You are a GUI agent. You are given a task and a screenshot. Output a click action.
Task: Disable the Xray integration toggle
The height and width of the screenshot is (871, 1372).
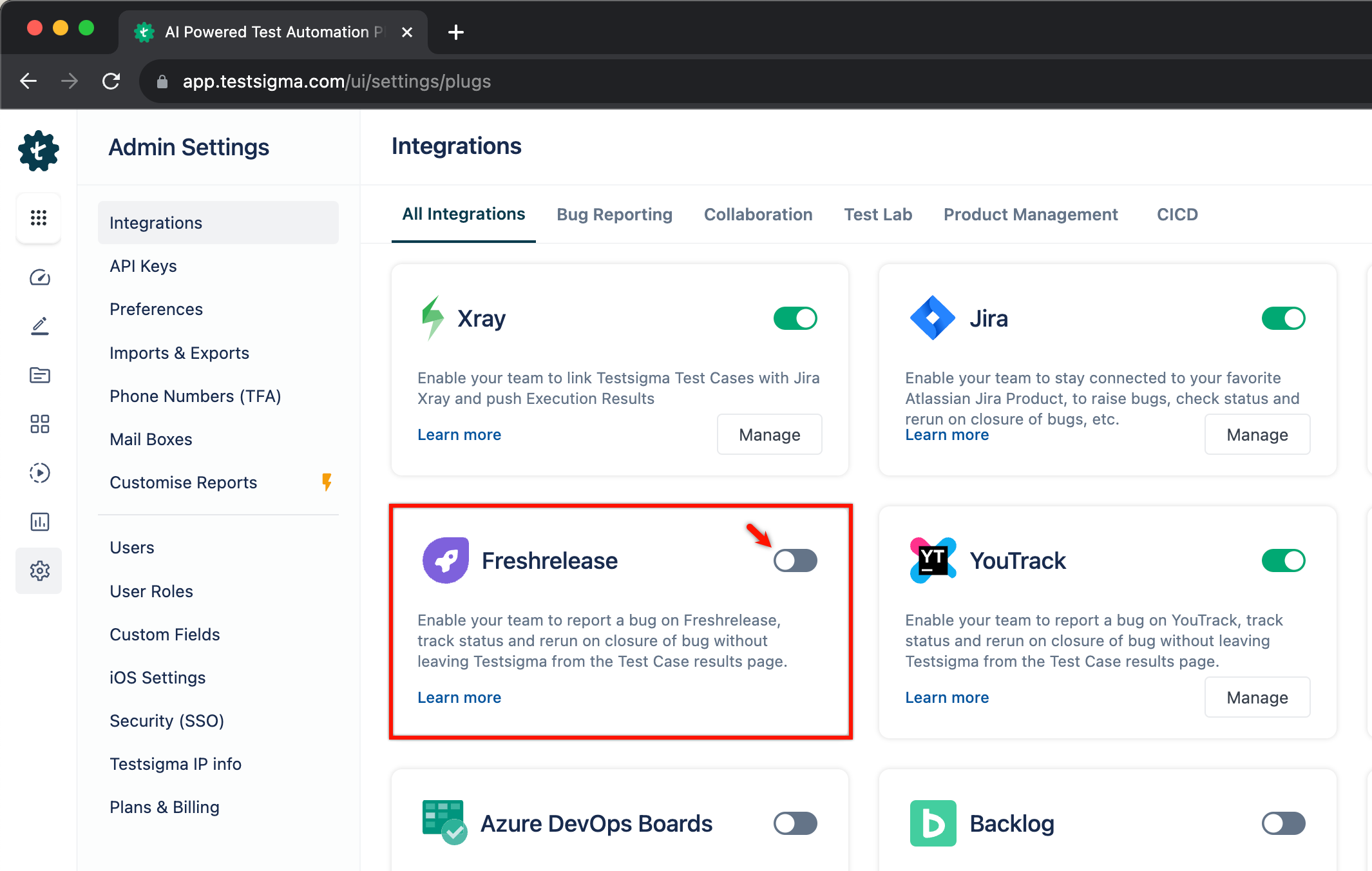tap(795, 318)
